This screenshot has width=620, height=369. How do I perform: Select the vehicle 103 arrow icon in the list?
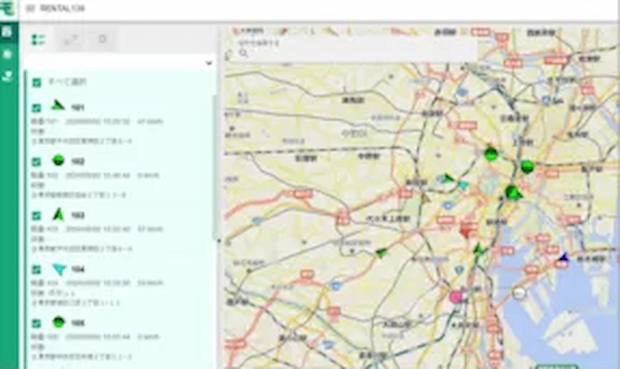58,215
